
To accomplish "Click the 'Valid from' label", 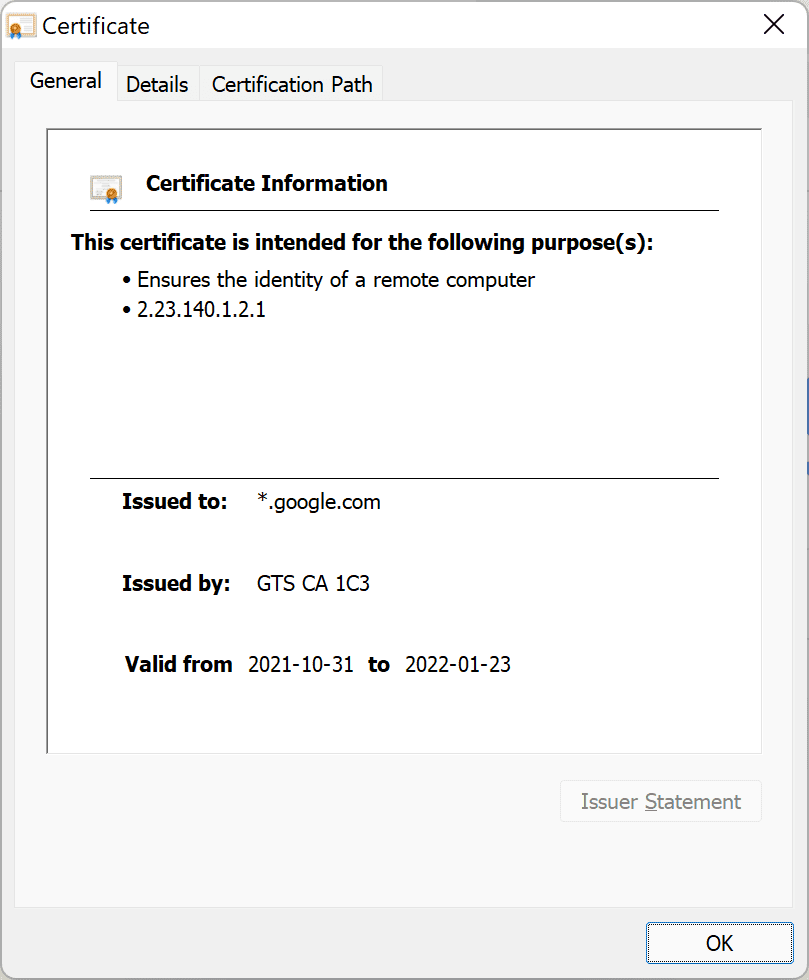I will (x=179, y=664).
